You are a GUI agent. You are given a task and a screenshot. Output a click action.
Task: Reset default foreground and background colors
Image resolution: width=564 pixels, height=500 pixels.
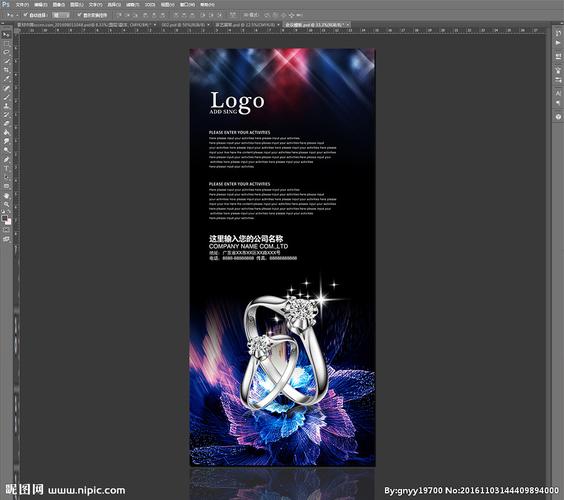click(x=3, y=212)
